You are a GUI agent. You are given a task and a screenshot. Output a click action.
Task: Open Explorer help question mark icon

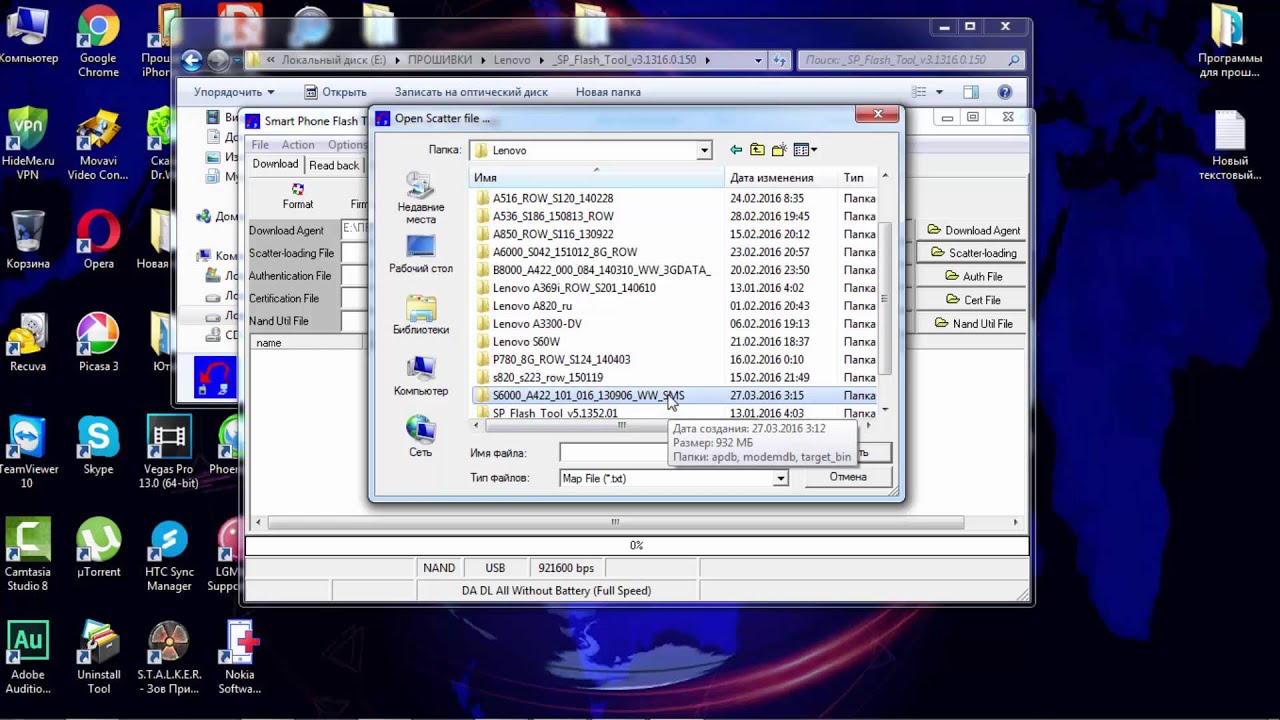coord(1004,92)
